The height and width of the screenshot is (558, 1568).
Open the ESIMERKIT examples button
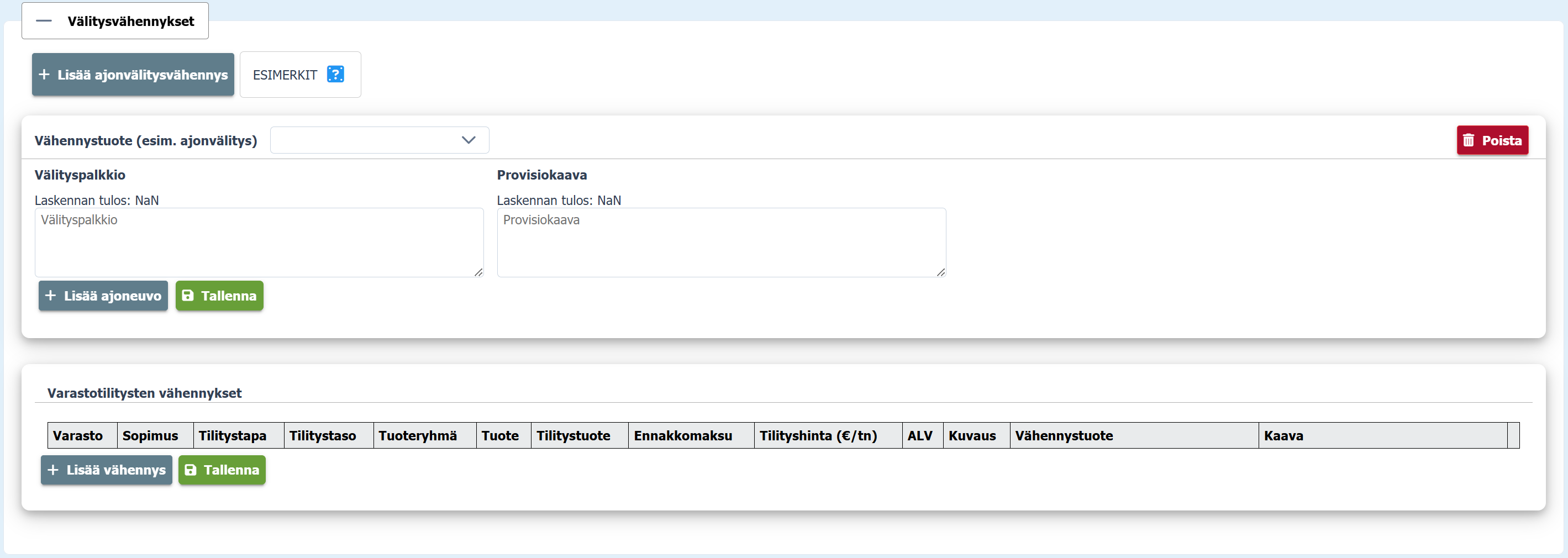point(285,75)
